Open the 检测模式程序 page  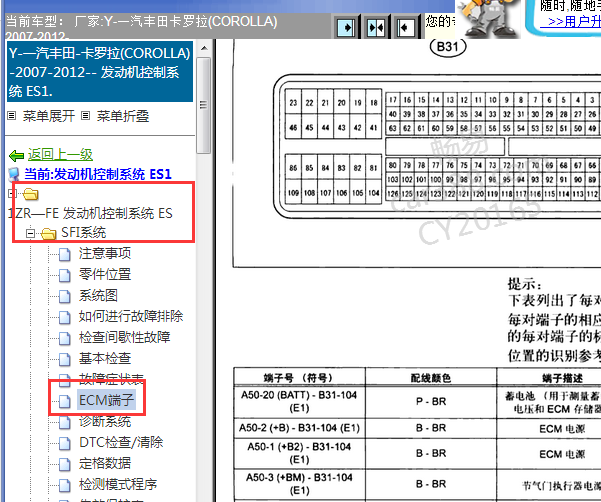118,484
